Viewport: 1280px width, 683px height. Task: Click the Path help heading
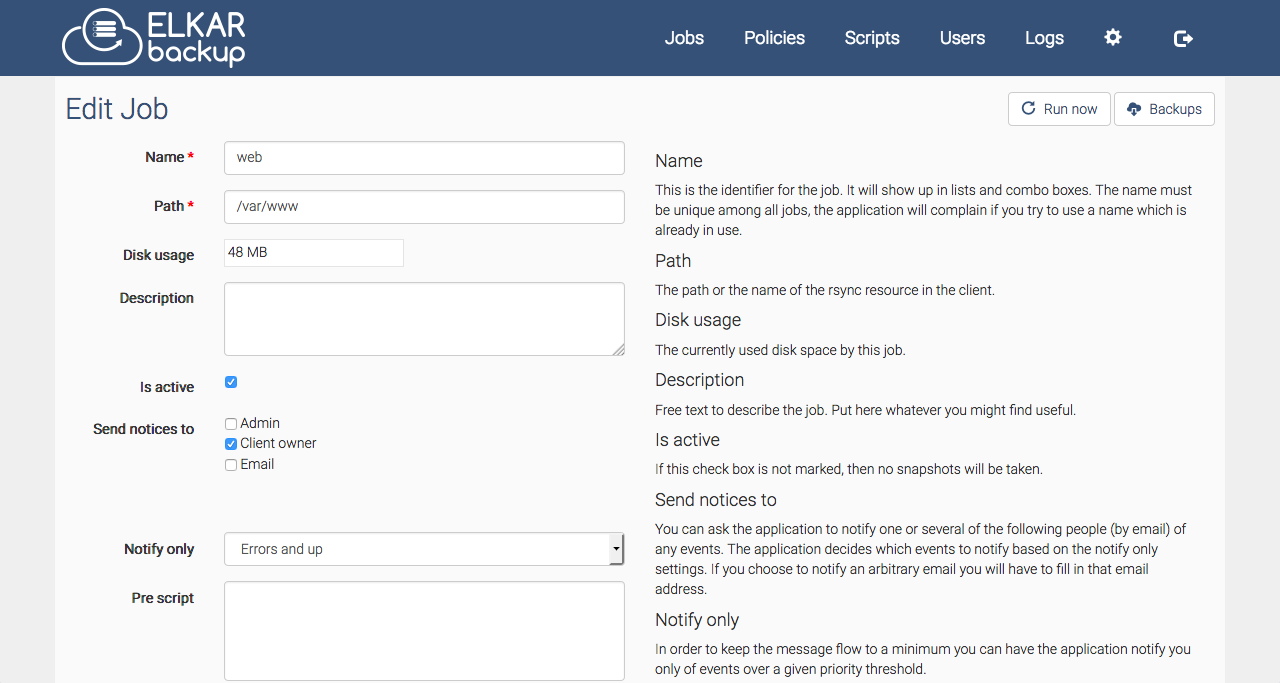point(673,261)
